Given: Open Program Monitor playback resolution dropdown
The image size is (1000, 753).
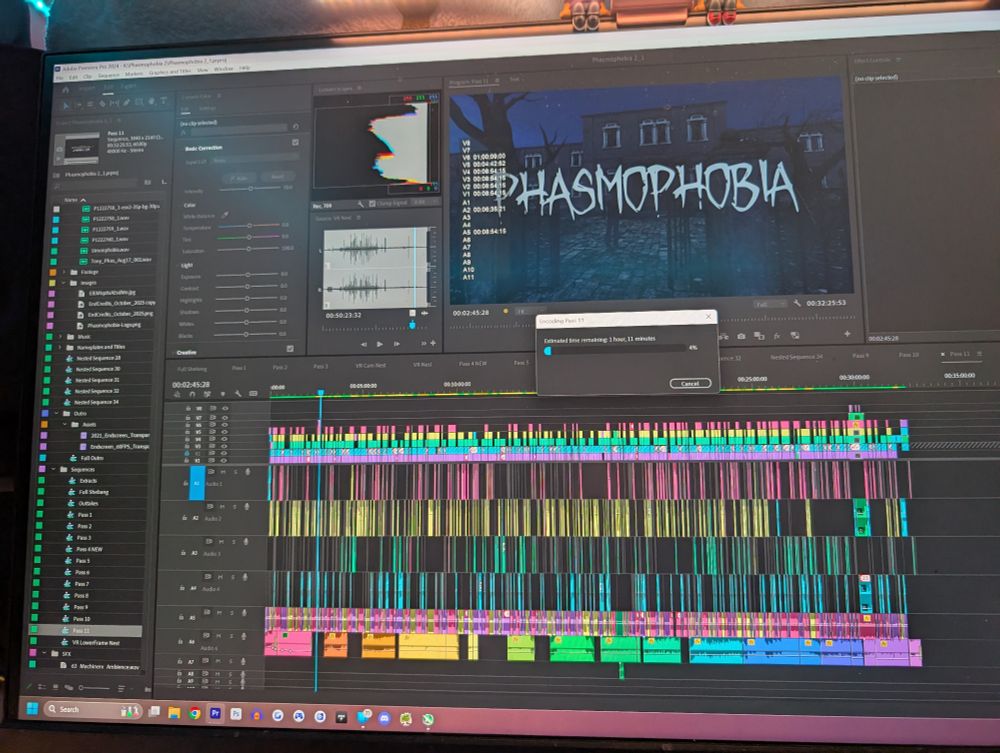Looking at the screenshot, I should (x=770, y=305).
